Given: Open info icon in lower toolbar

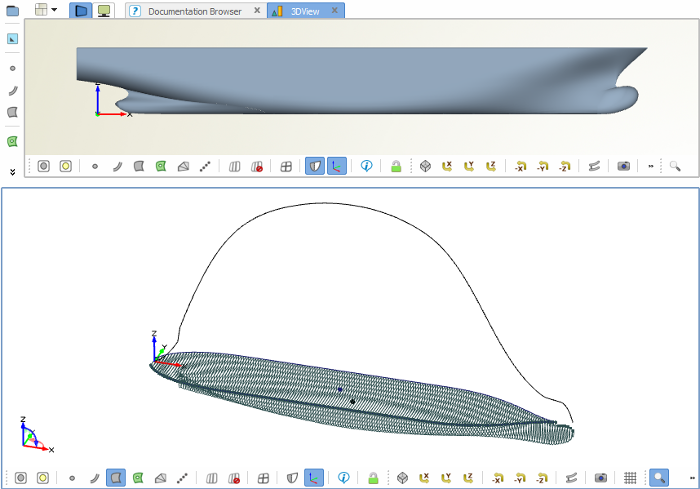Looking at the screenshot, I should pos(343,478).
